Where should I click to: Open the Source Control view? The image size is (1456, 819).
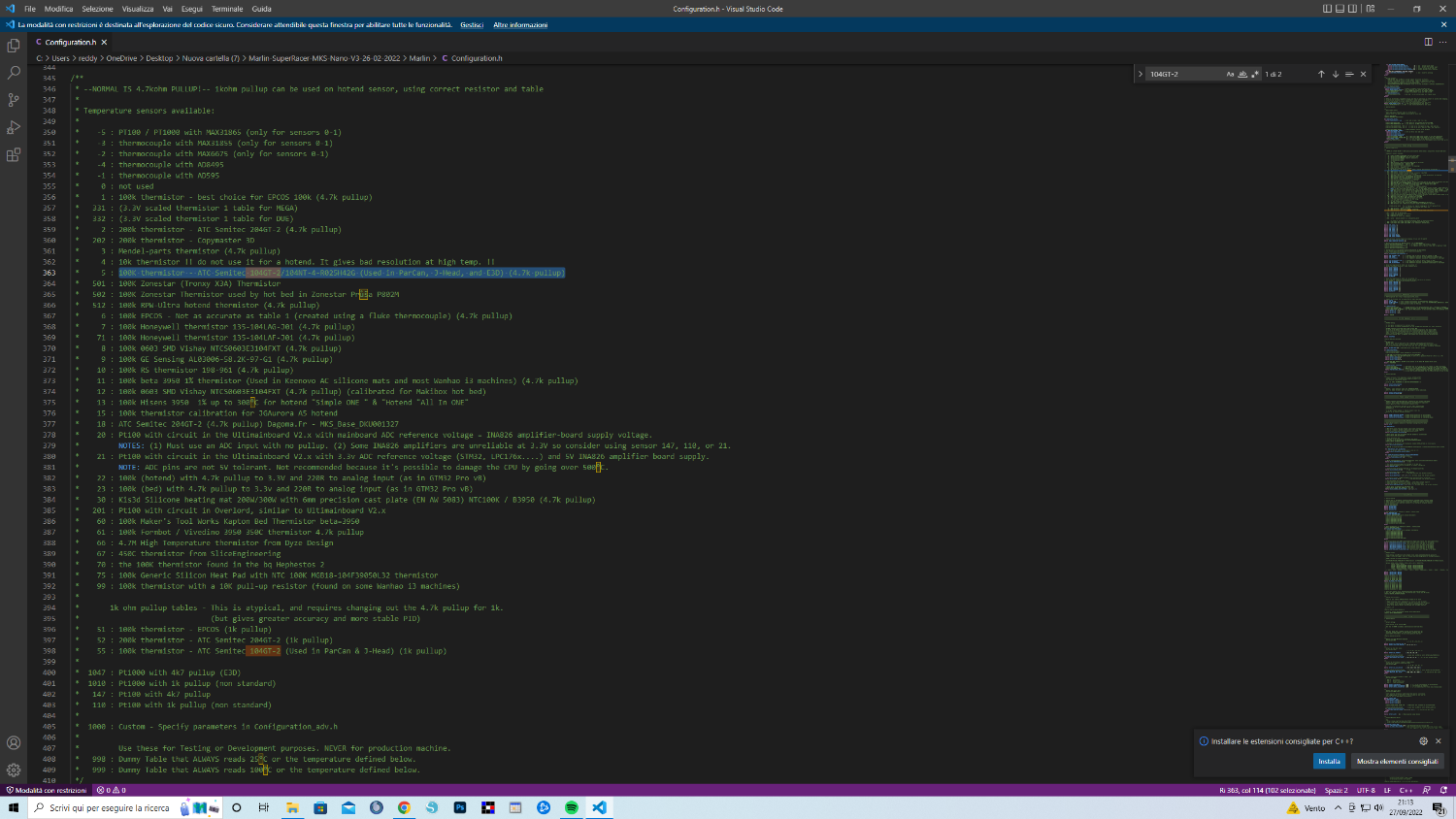(x=14, y=100)
